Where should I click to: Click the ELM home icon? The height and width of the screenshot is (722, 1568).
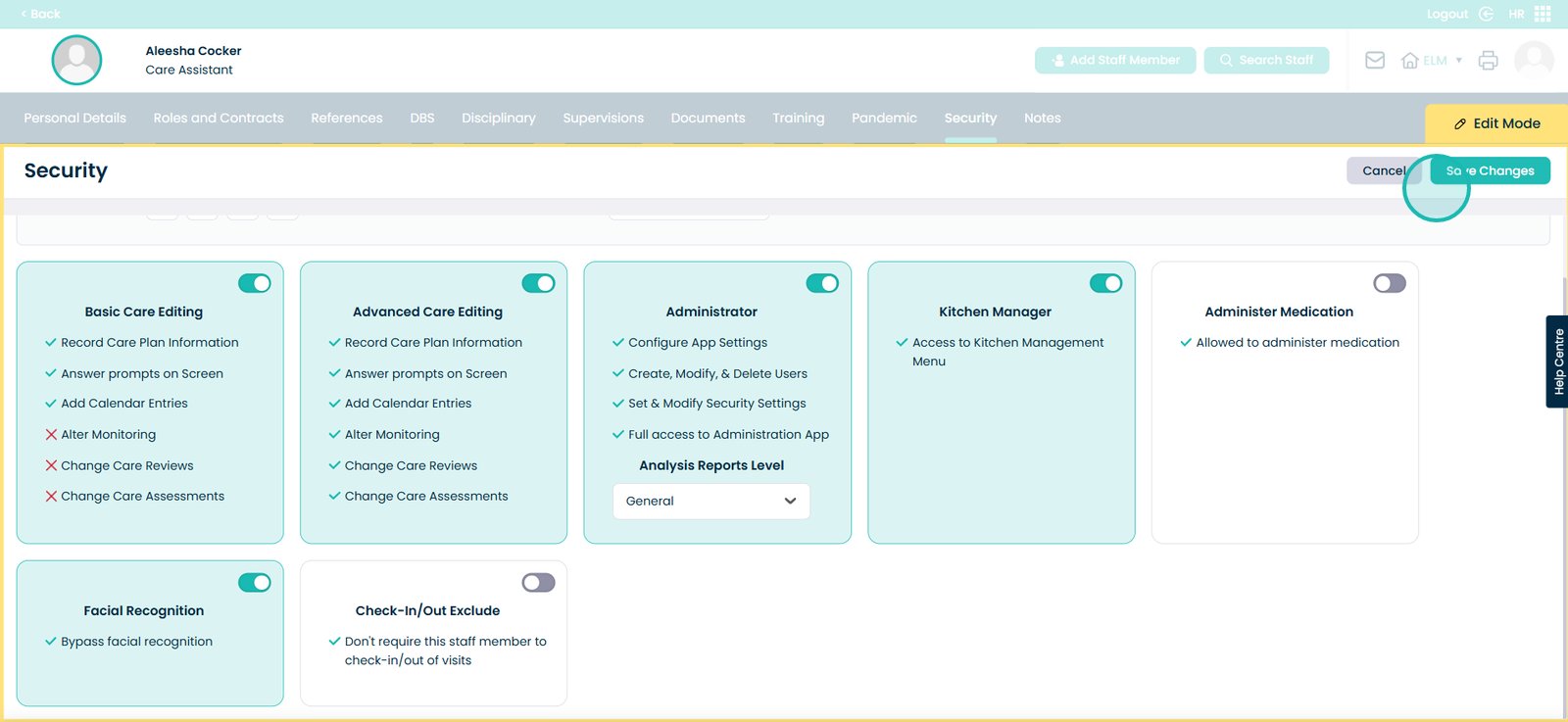click(x=1410, y=61)
